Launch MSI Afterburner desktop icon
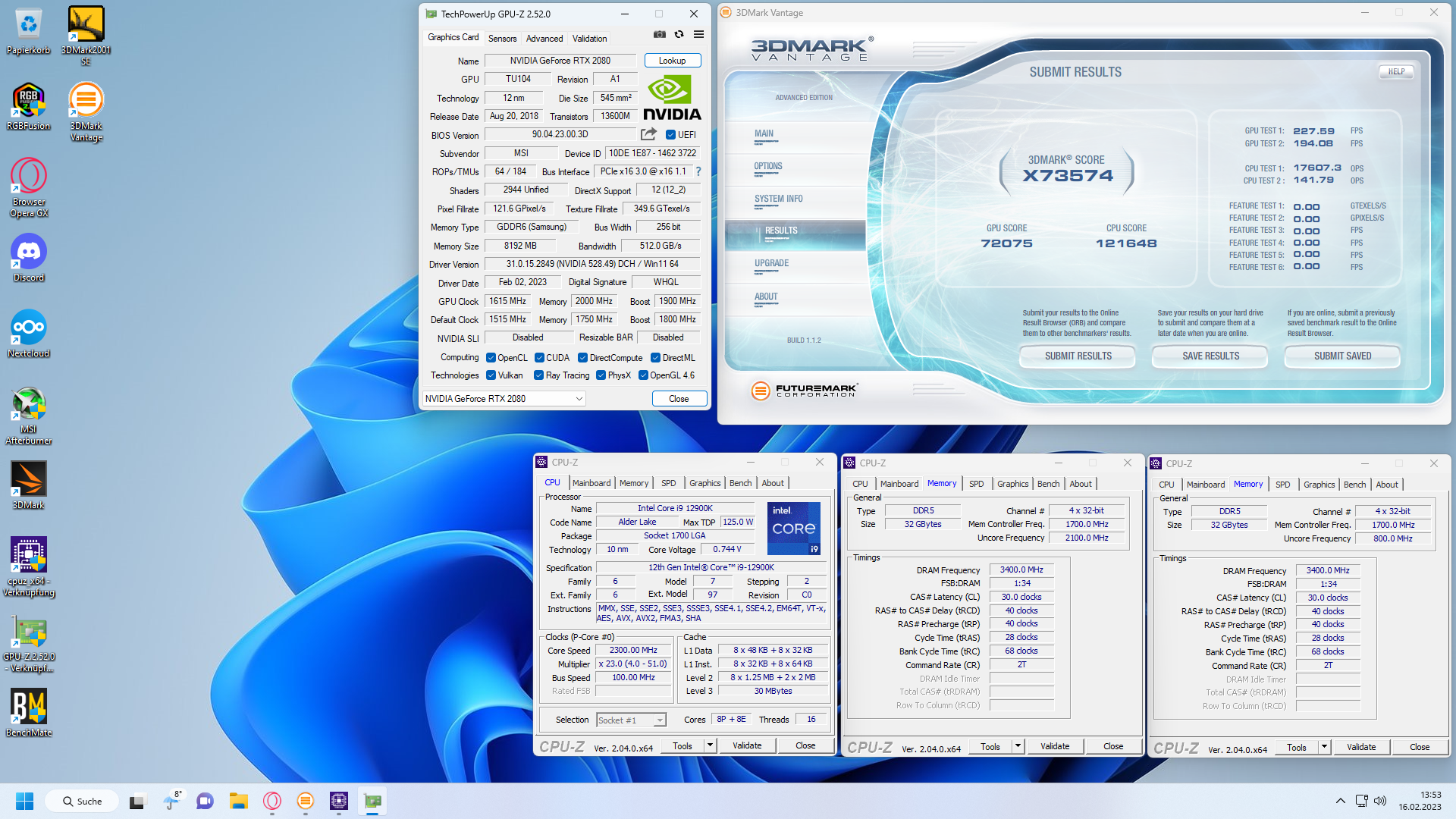The height and width of the screenshot is (819, 1456). tap(29, 415)
